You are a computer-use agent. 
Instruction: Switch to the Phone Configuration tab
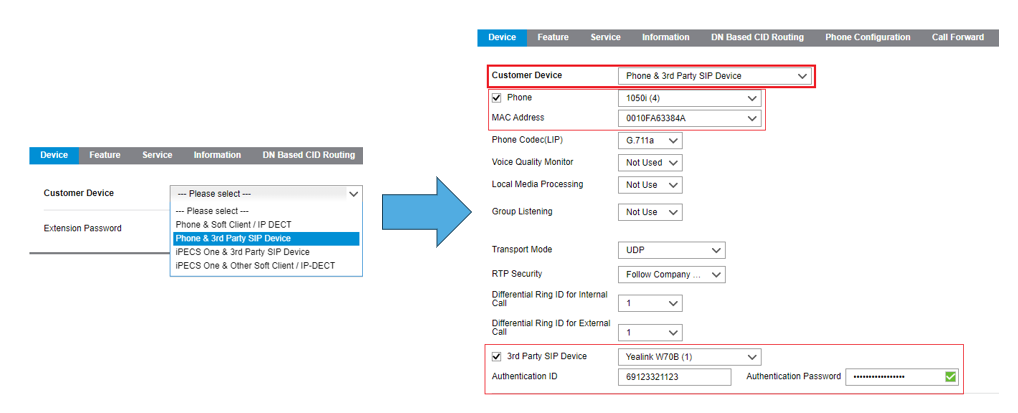tap(867, 38)
